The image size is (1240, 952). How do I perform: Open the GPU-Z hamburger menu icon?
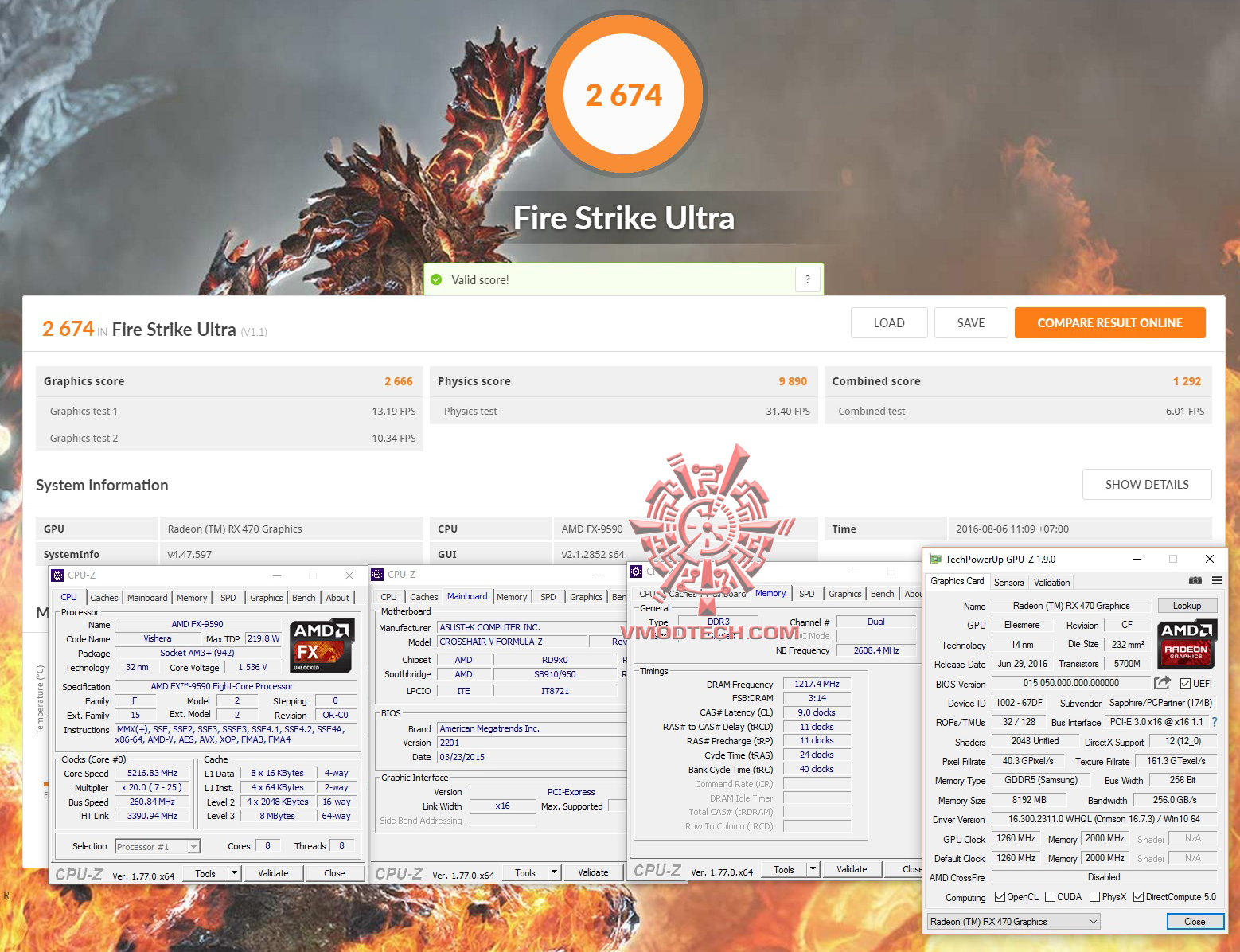1218,581
